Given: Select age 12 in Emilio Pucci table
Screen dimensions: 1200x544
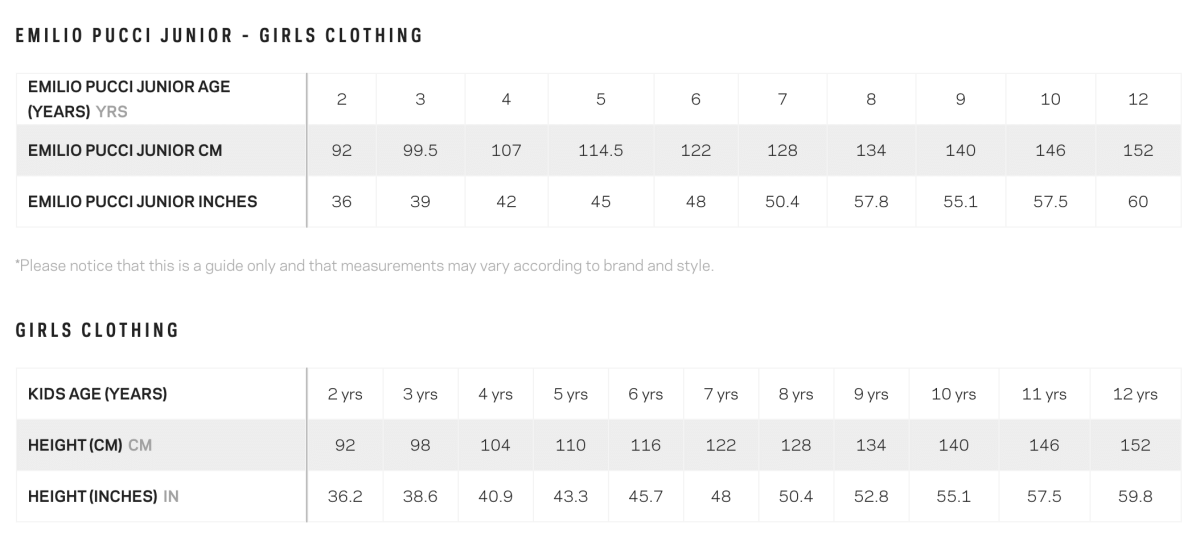Looking at the screenshot, I should click(x=1138, y=99).
